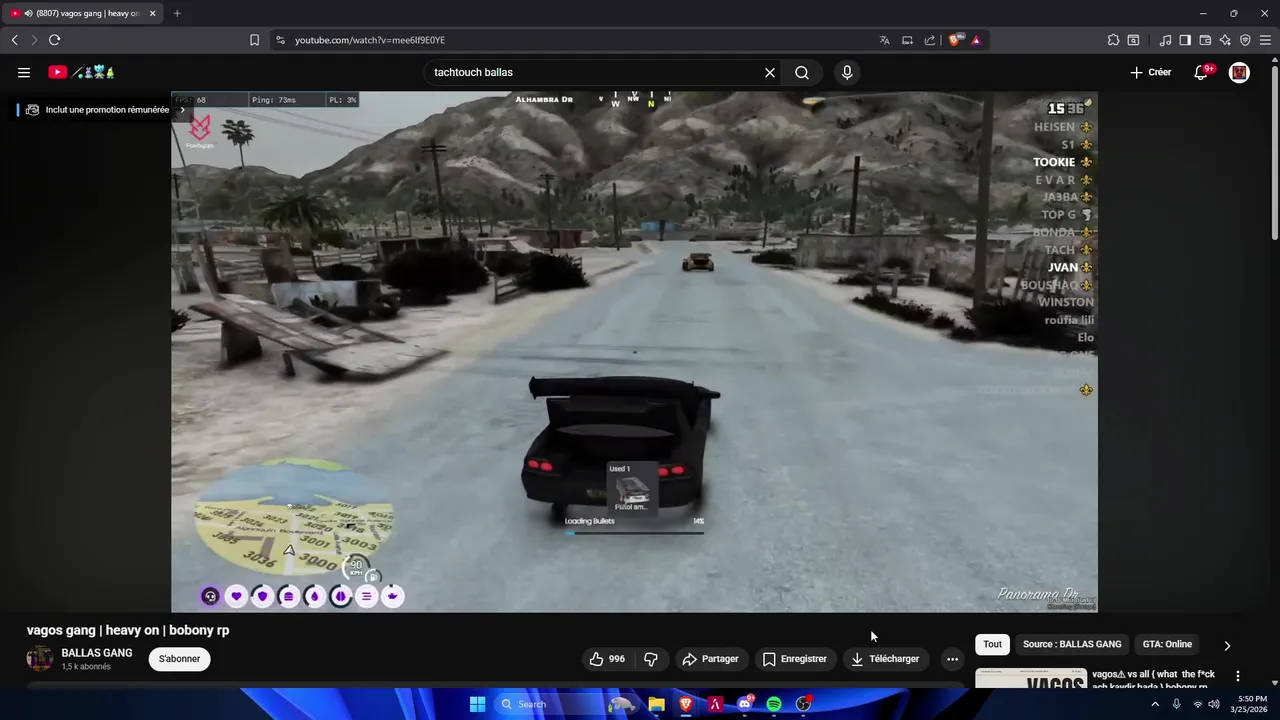Open Leo AI sparkle icon
Screen dimensions: 1280x720
pos(1225,40)
